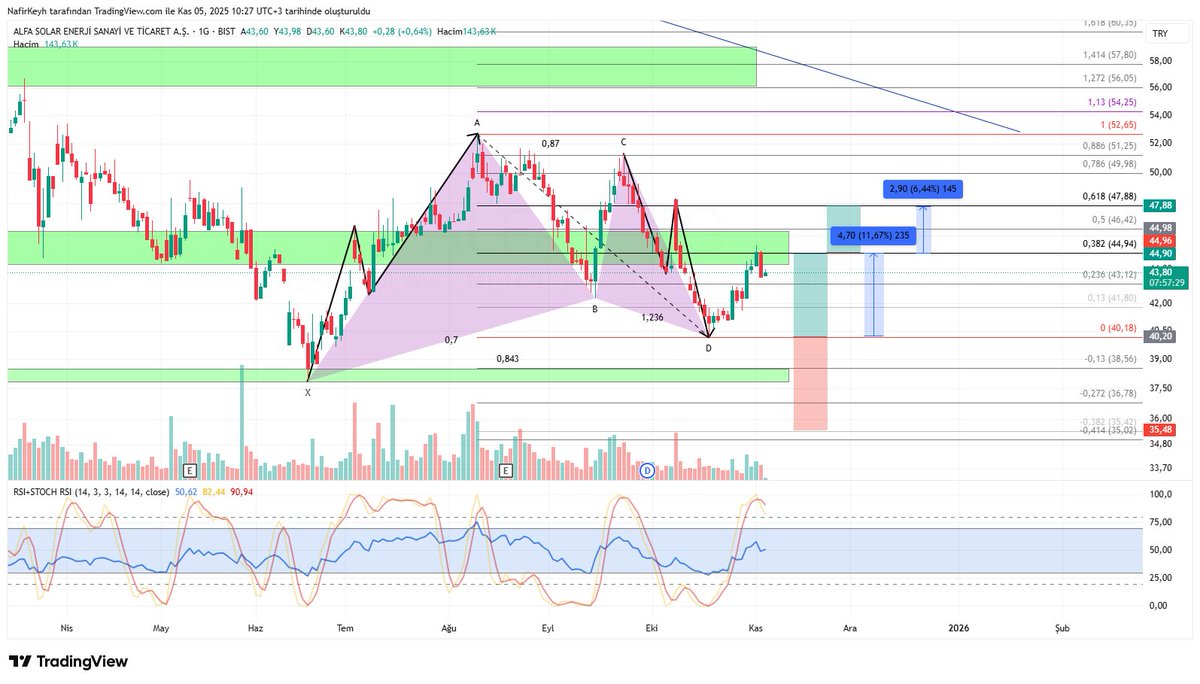
Task: Click the 100,0 RSI axis label
Action: [1160, 494]
